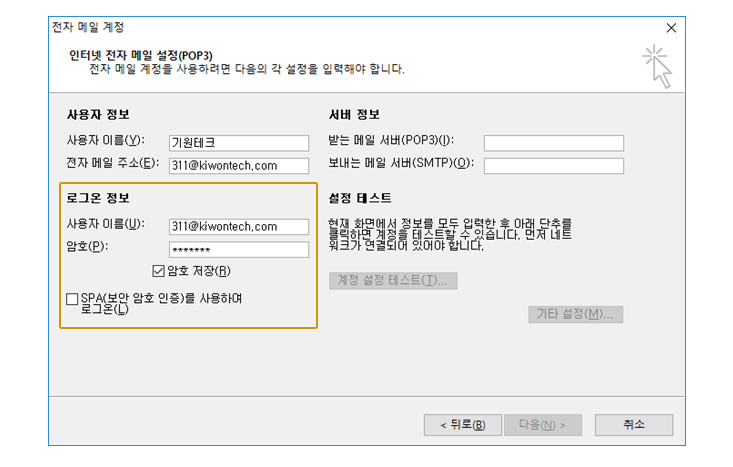Click into the 암호 password field
The width and height of the screenshot is (733, 467).
238,249
